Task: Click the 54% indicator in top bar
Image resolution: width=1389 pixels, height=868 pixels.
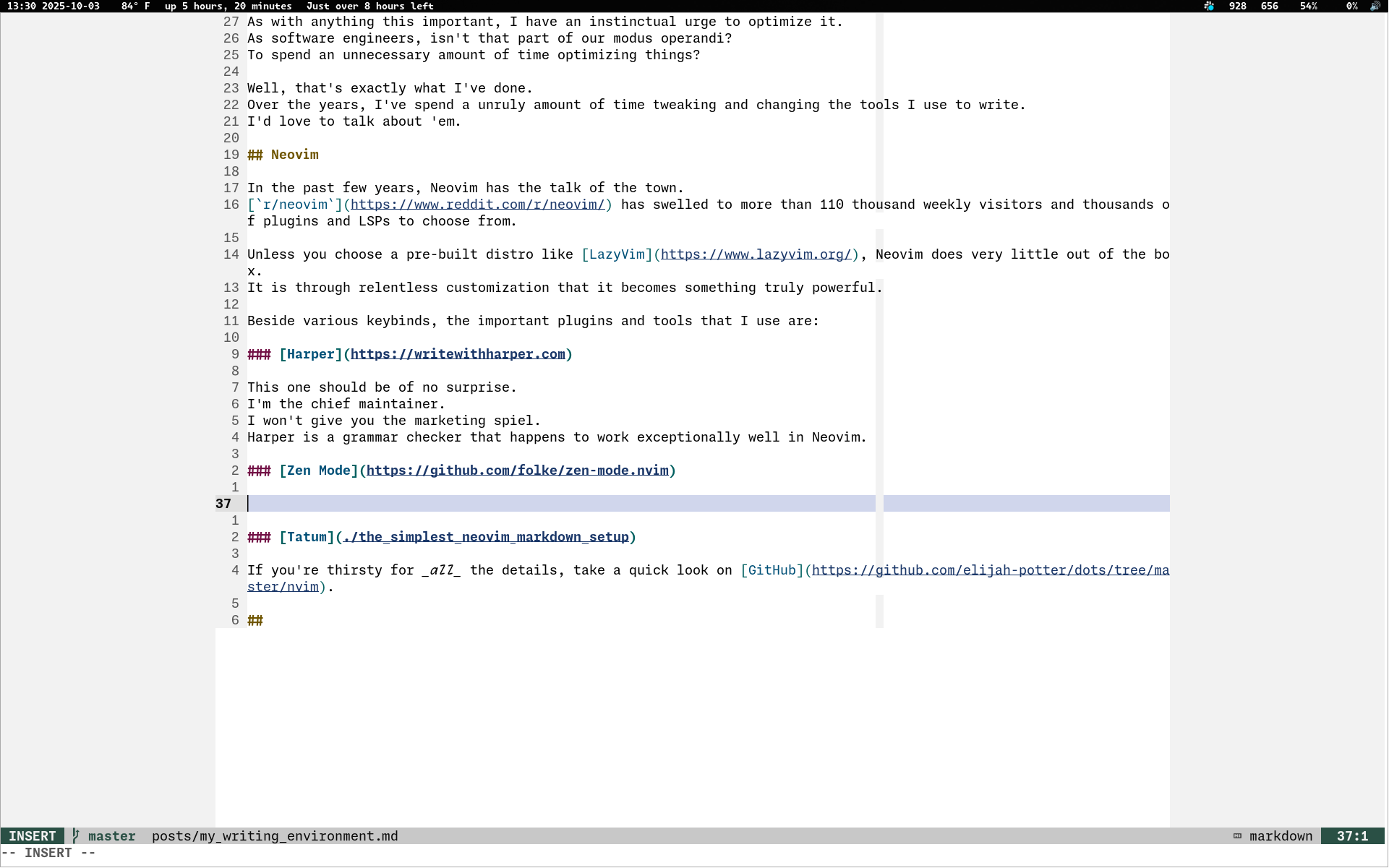Action: (x=1308, y=6)
